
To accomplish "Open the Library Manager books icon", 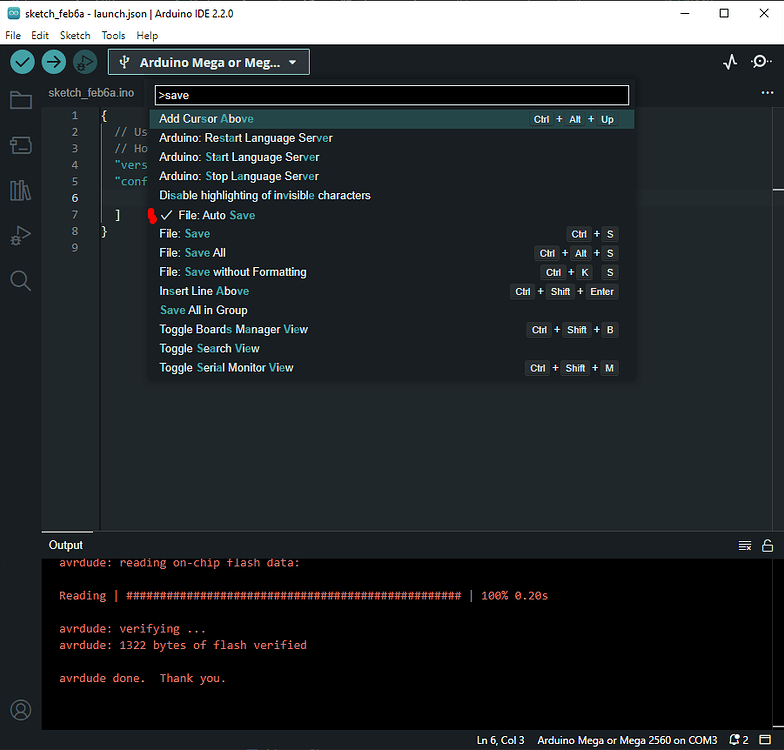I will point(20,190).
